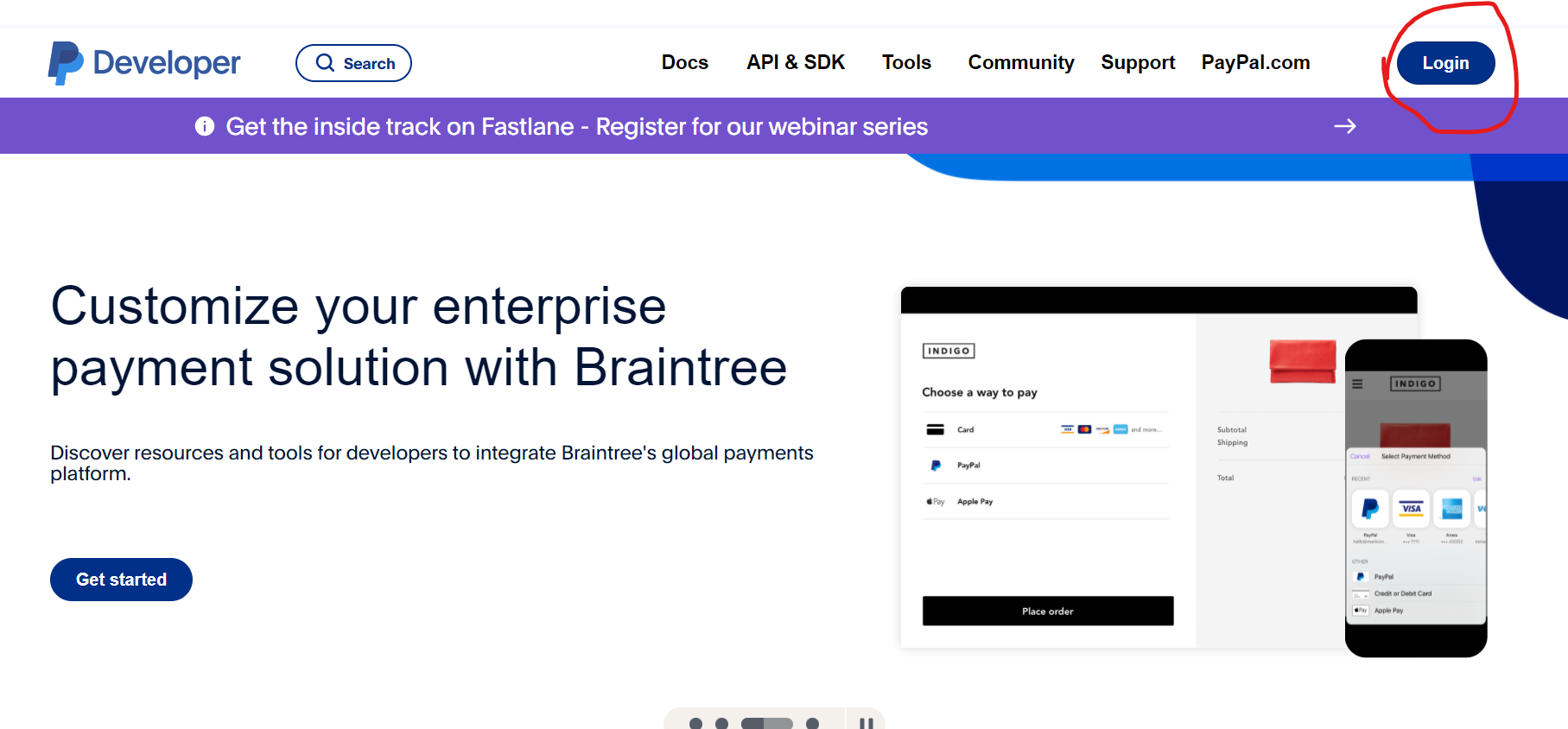Open the Search box in header
The height and width of the screenshot is (729, 1568).
[x=353, y=63]
